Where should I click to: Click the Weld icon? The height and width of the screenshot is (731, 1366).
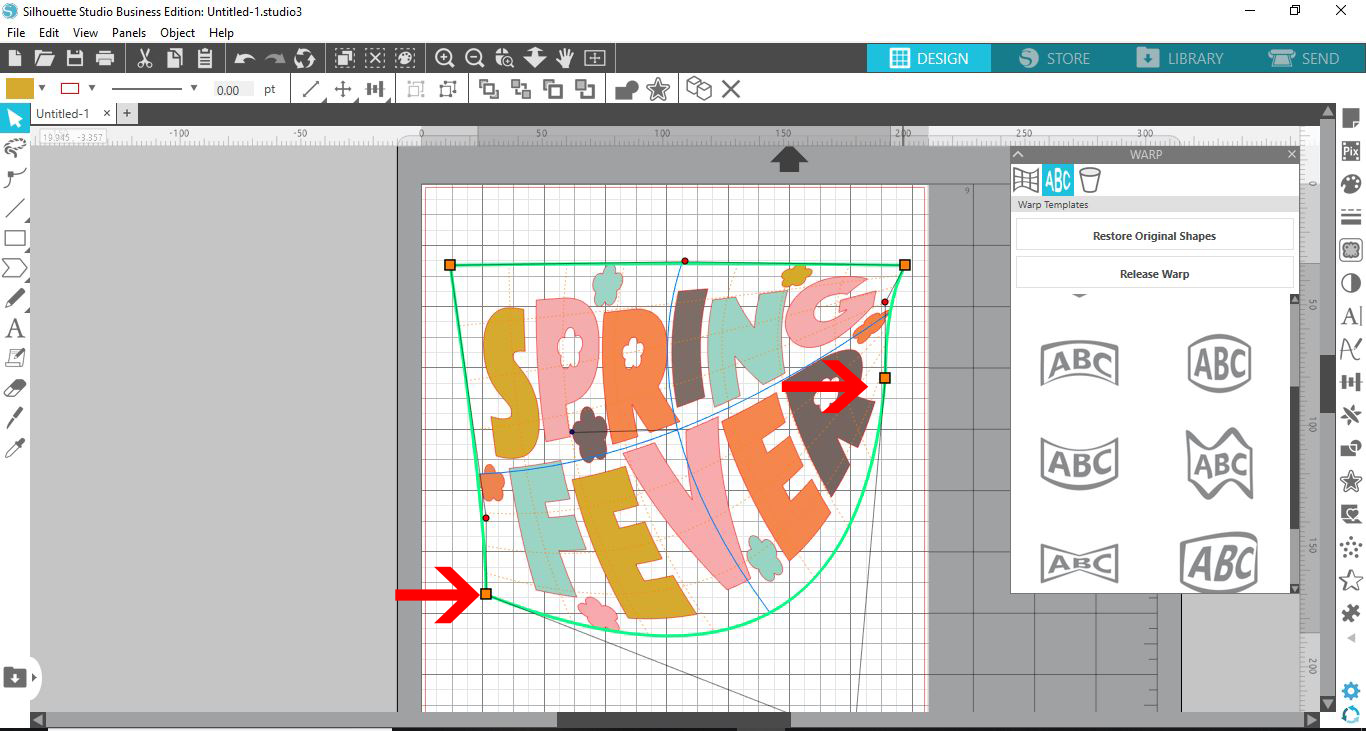click(x=627, y=89)
